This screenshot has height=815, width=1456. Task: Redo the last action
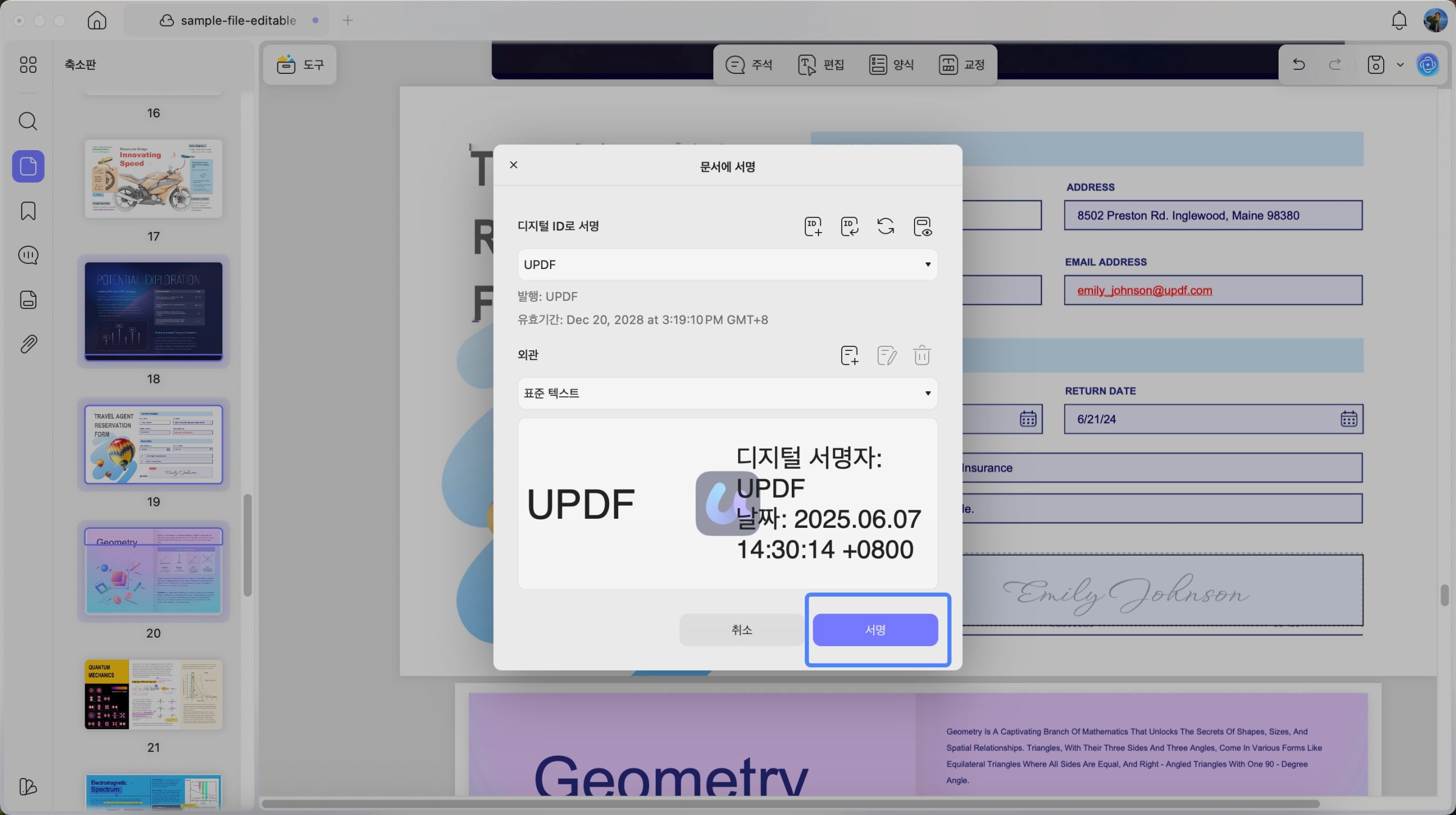pyautogui.click(x=1335, y=64)
